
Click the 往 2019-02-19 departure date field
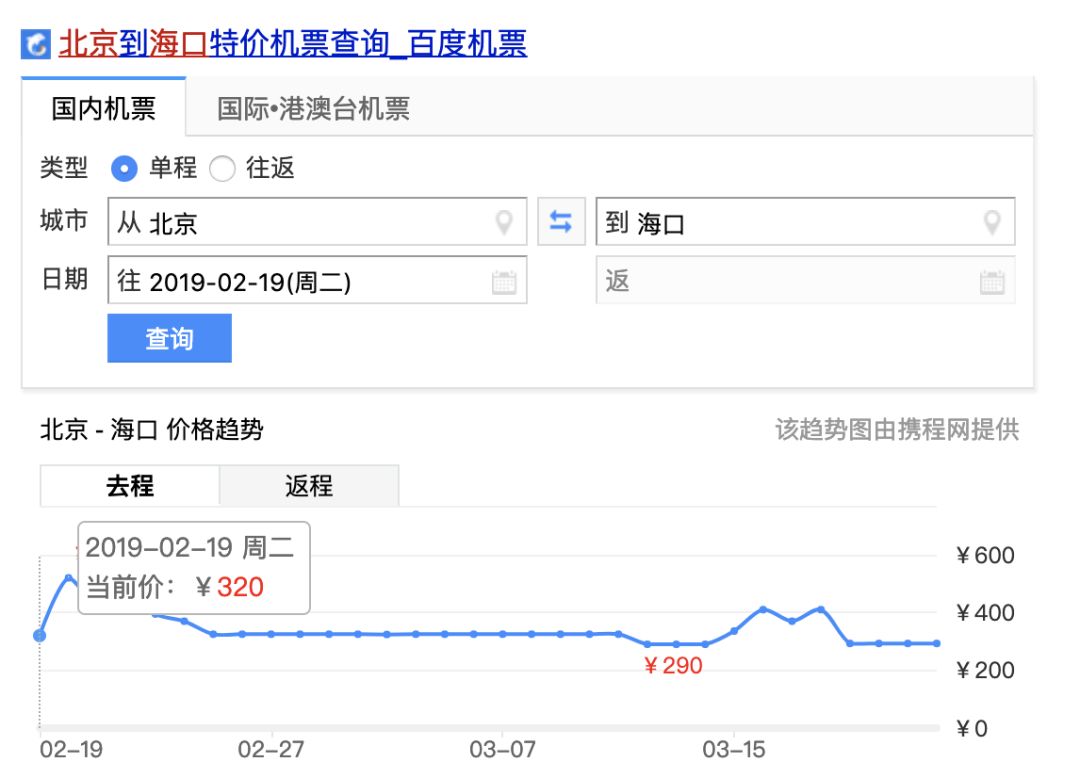click(300, 282)
